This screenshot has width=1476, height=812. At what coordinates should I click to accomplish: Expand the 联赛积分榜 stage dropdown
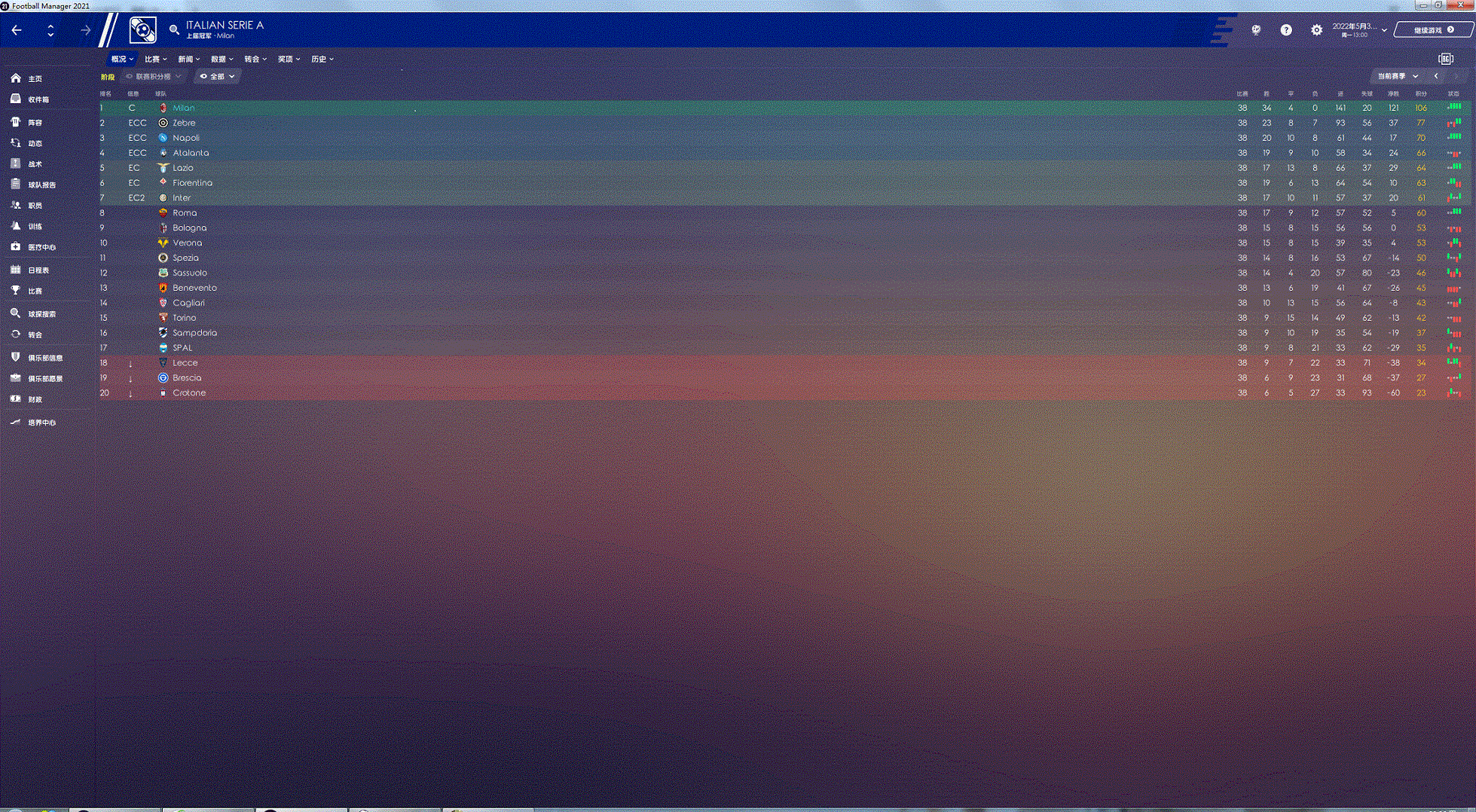153,76
